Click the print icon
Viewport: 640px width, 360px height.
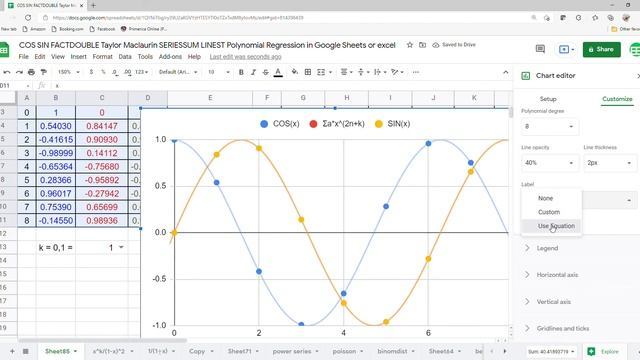coord(31,72)
